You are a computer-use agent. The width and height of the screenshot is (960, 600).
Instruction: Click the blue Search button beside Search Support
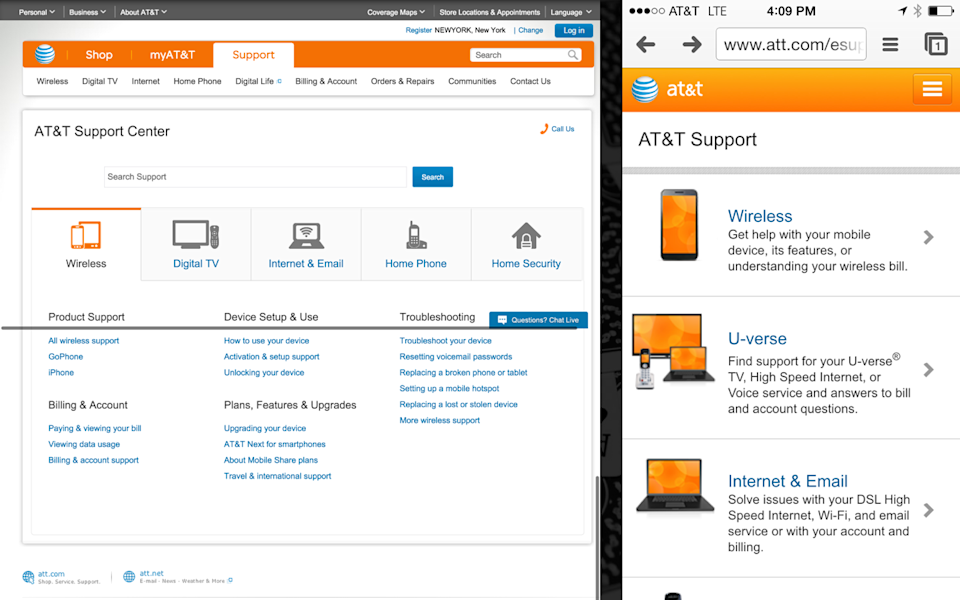point(432,177)
